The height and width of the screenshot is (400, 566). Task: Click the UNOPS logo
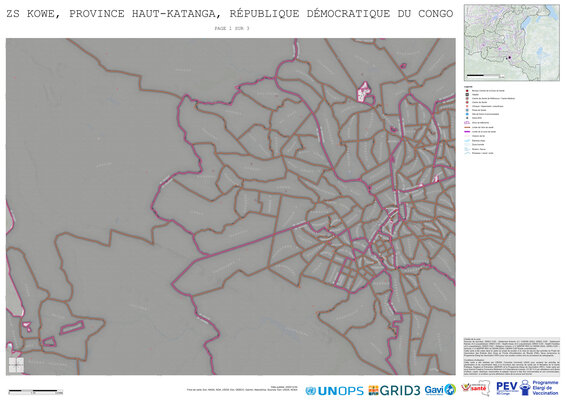coord(334,391)
